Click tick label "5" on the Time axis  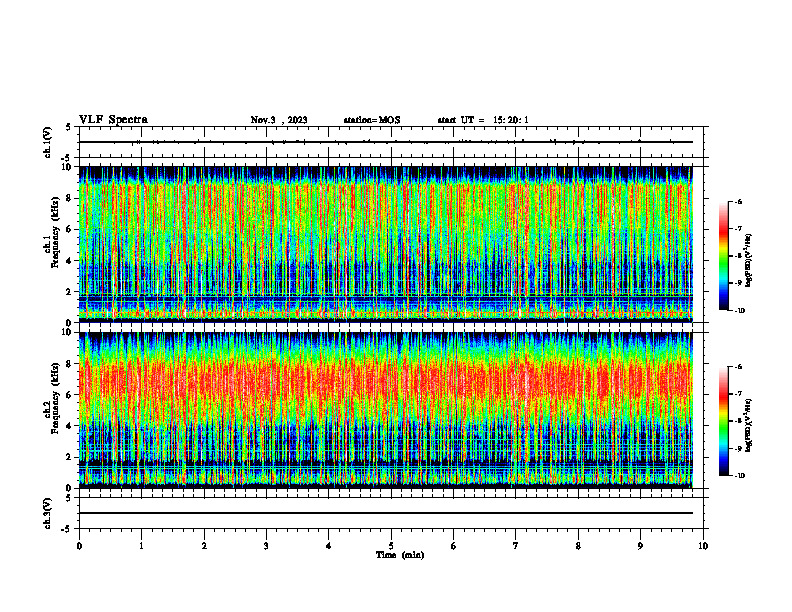pyautogui.click(x=391, y=546)
